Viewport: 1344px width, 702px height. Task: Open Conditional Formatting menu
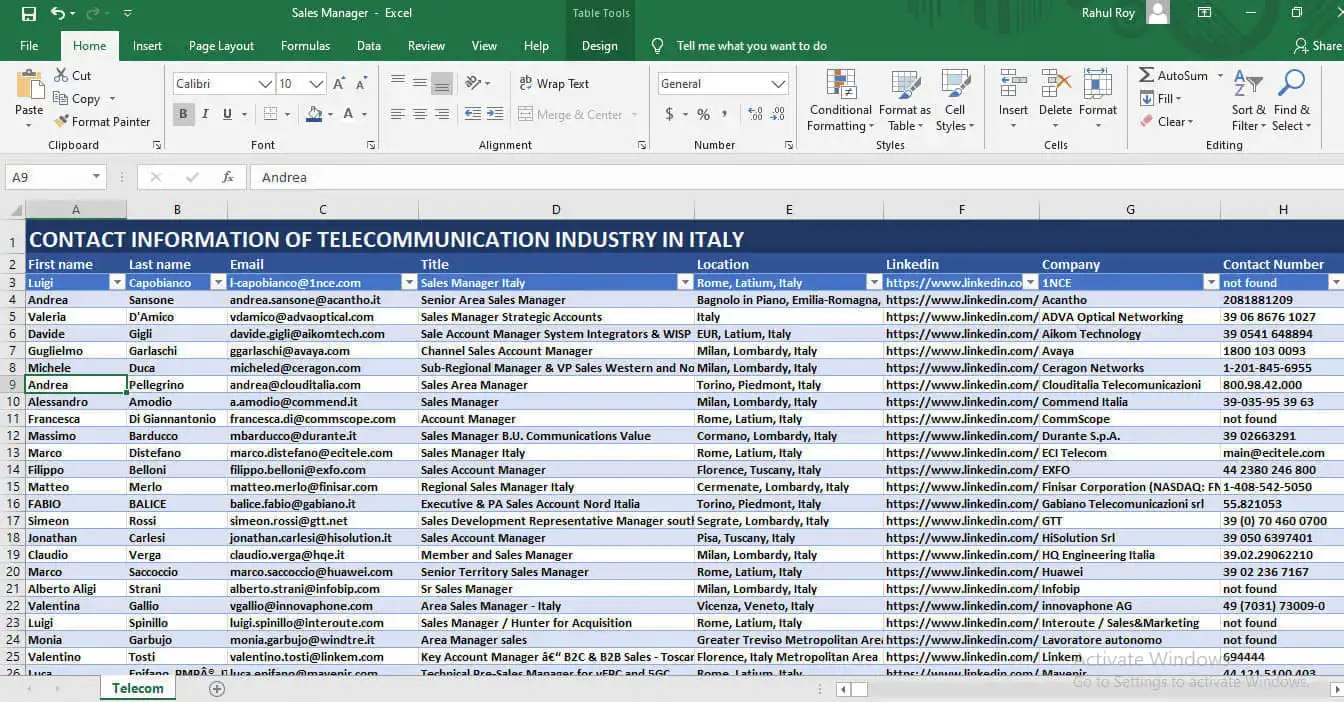[840, 100]
